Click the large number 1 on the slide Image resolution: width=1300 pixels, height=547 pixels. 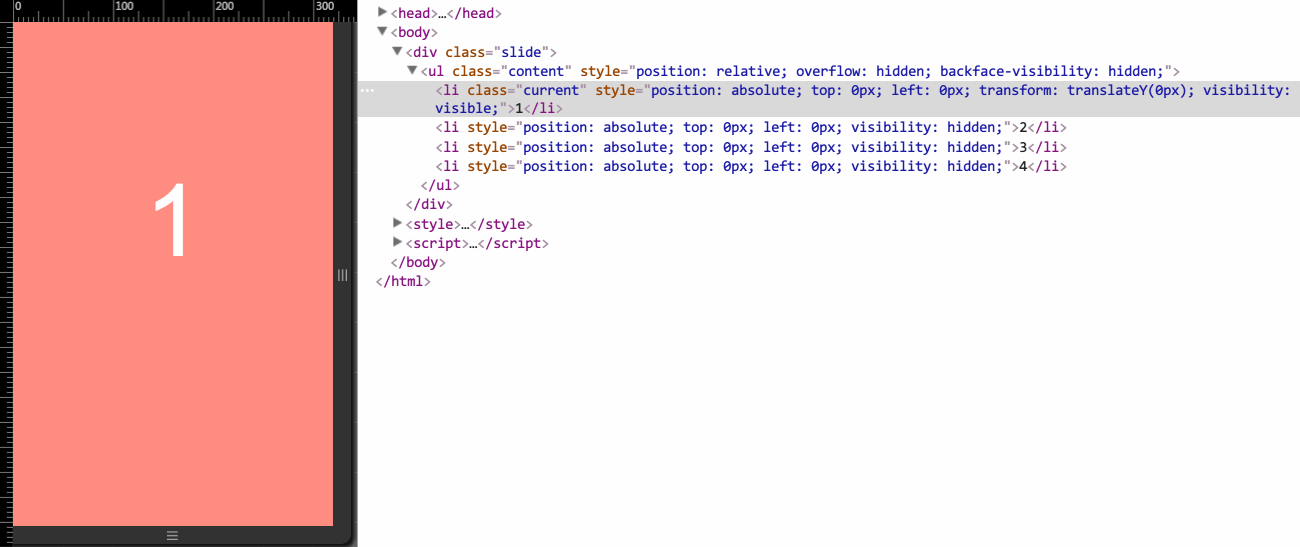point(172,222)
